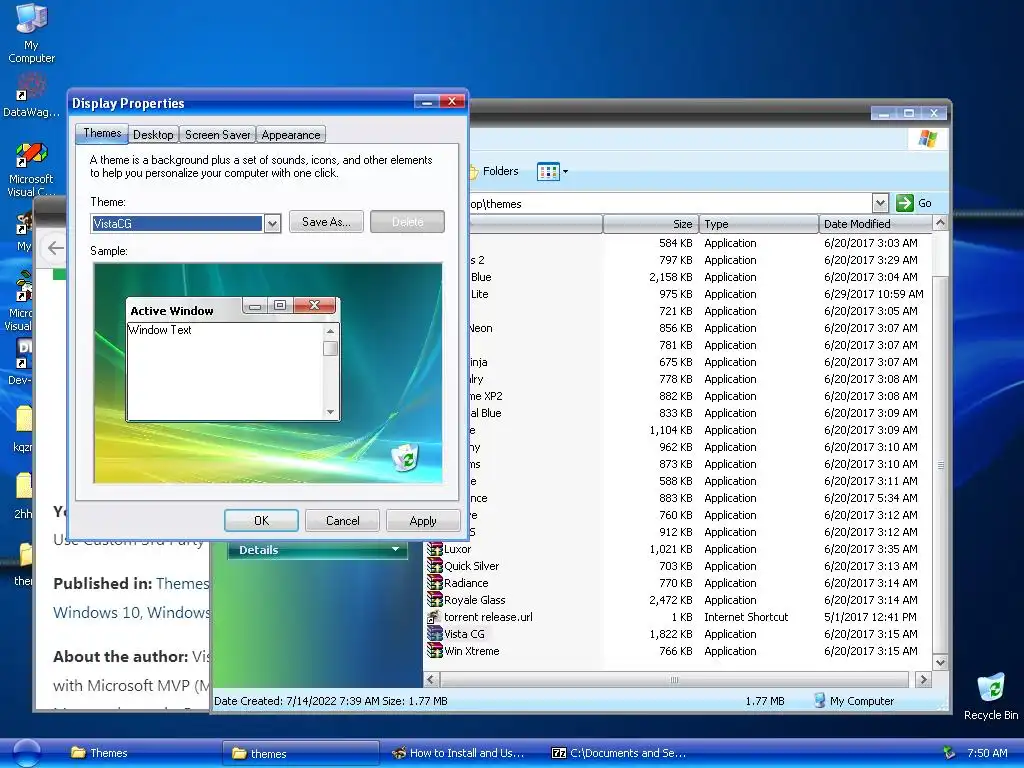The image size is (1024, 768).
Task: Open the Windows 10, Windows link
Action: [x=131, y=613]
